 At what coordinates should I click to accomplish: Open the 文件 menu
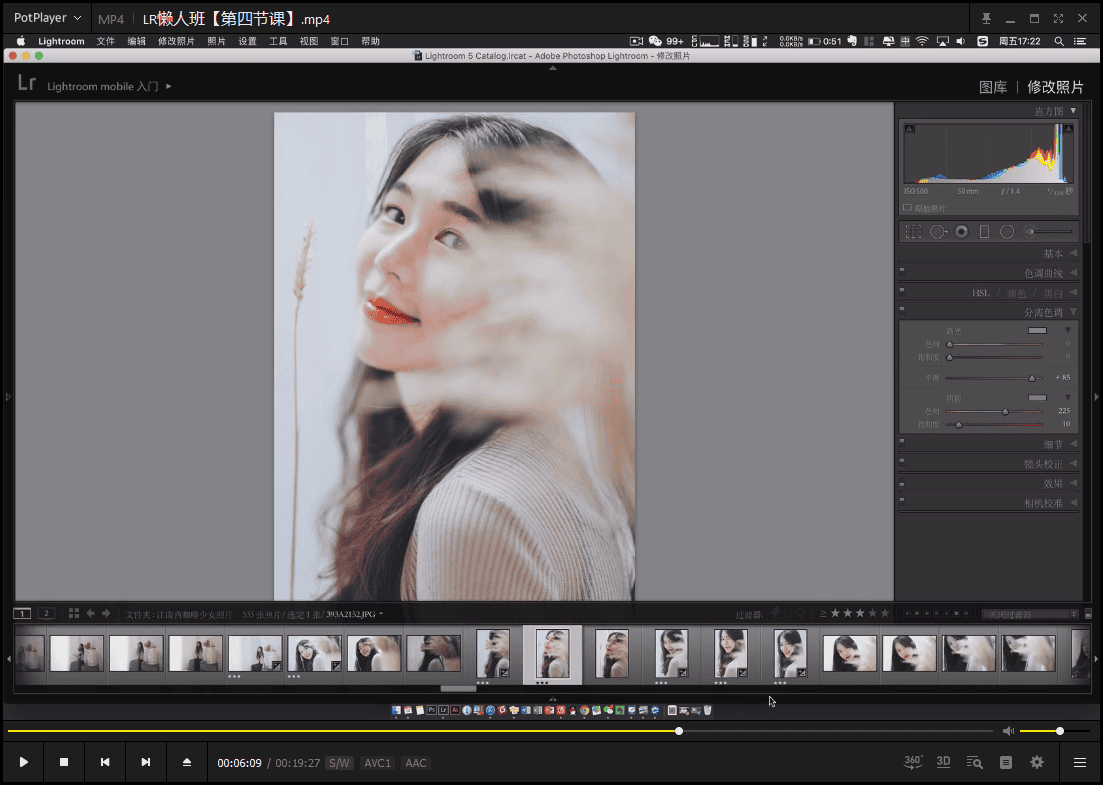[x=106, y=42]
